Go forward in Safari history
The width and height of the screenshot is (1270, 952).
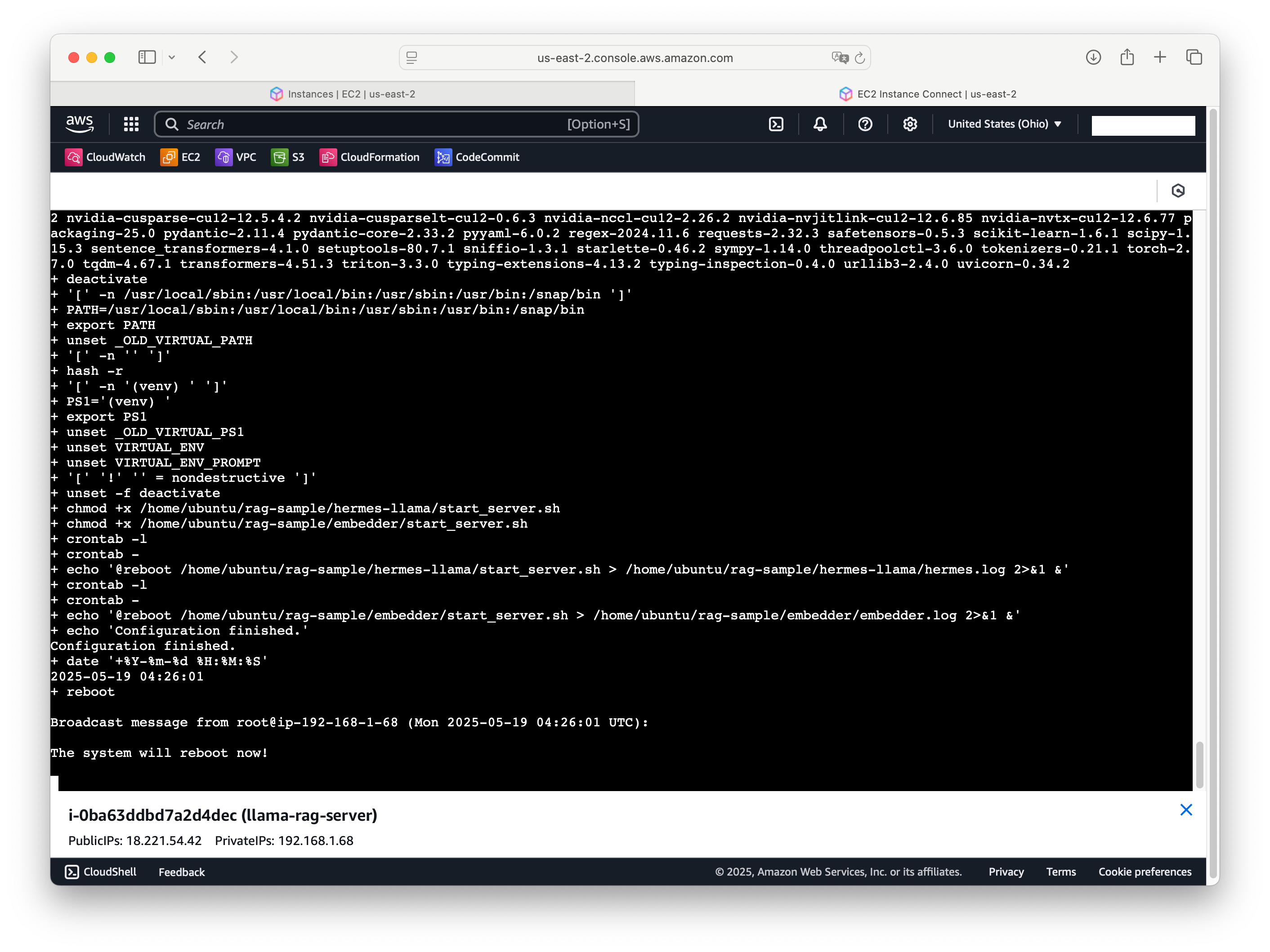coord(234,57)
